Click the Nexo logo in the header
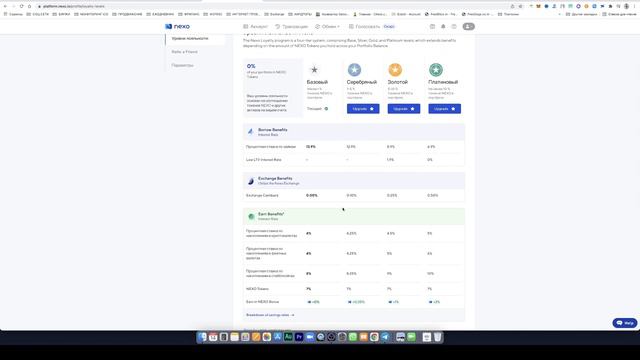The width and height of the screenshot is (640, 360). tap(178, 27)
